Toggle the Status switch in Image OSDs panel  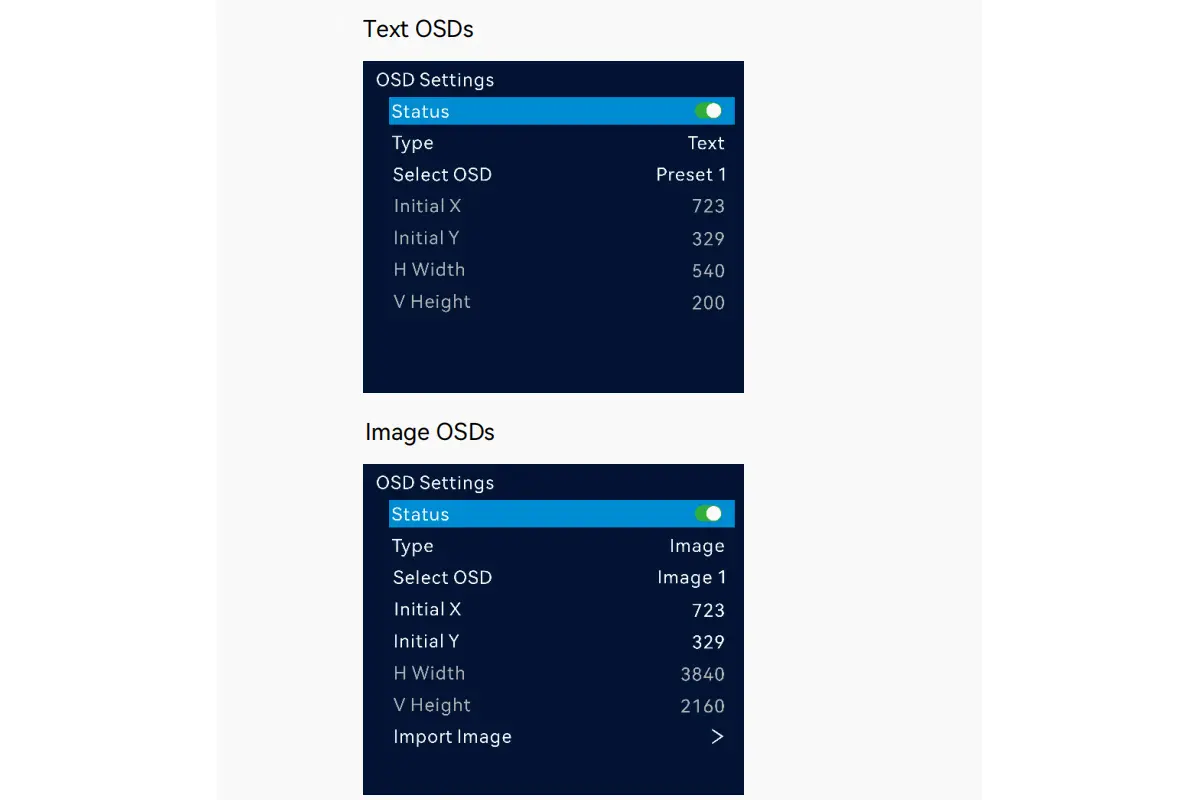point(709,514)
